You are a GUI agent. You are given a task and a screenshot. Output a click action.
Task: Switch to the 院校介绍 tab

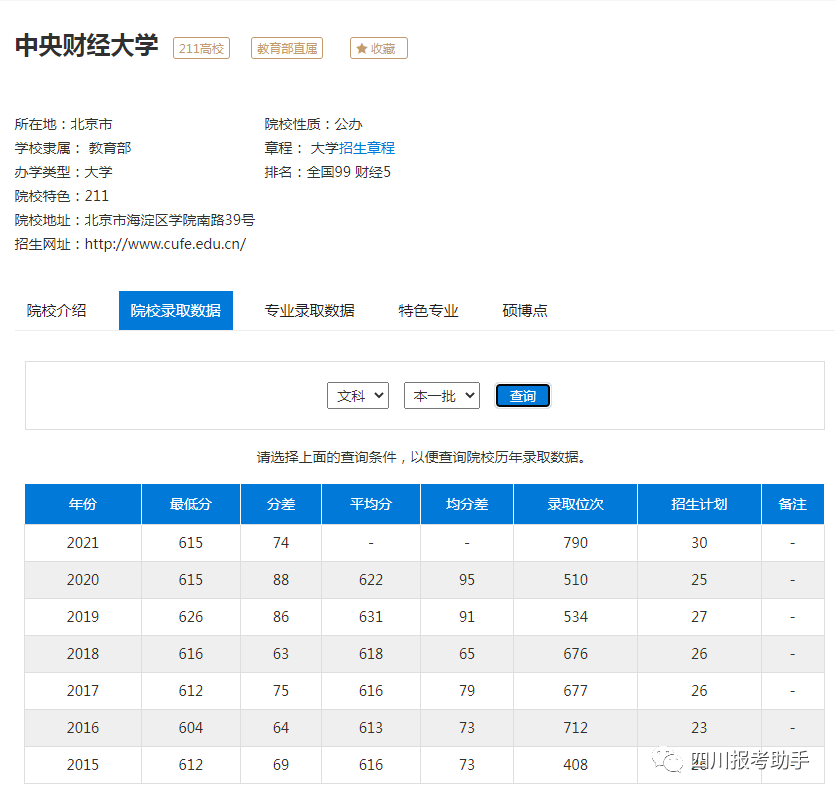(x=57, y=310)
